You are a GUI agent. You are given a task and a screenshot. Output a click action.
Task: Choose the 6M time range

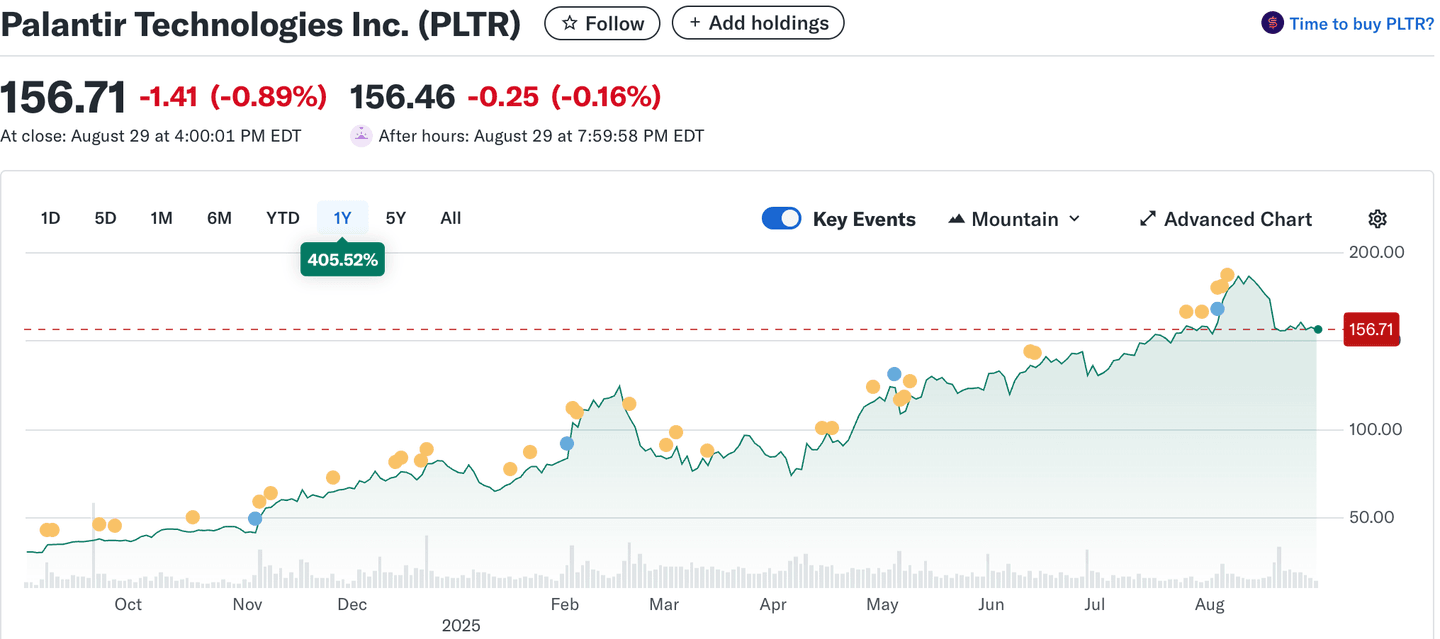point(219,218)
